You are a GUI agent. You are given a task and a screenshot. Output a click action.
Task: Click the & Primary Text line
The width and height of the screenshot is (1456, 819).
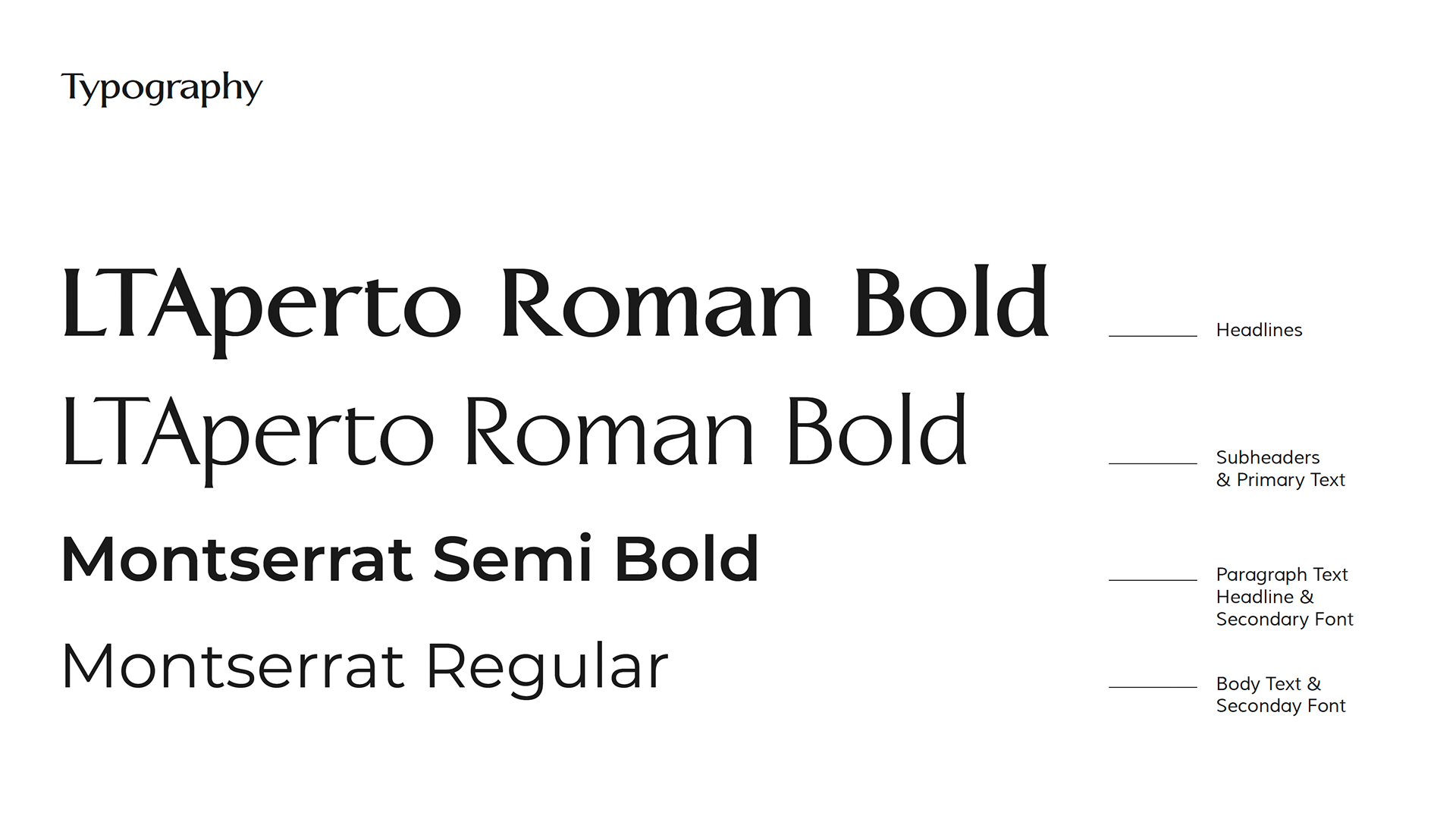1280,480
